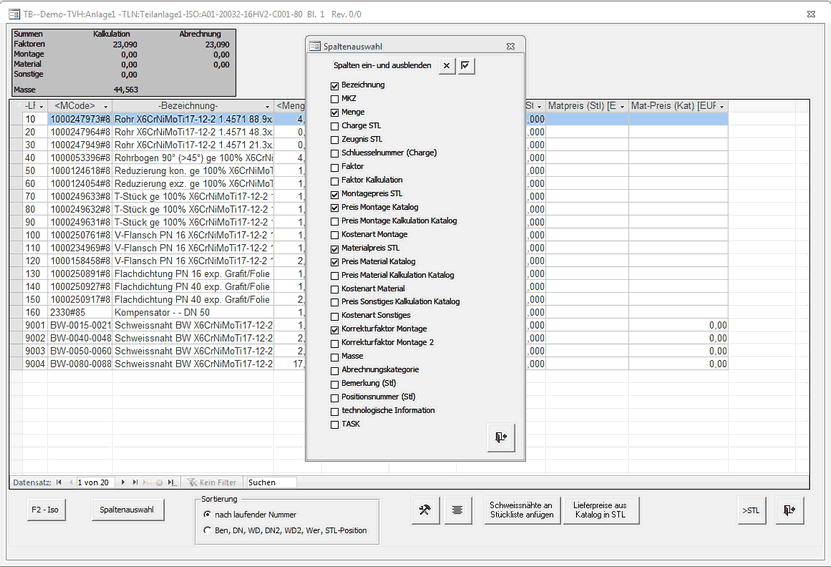Click the exit door icon in main window
The width and height of the screenshot is (831, 567).
pos(790,510)
